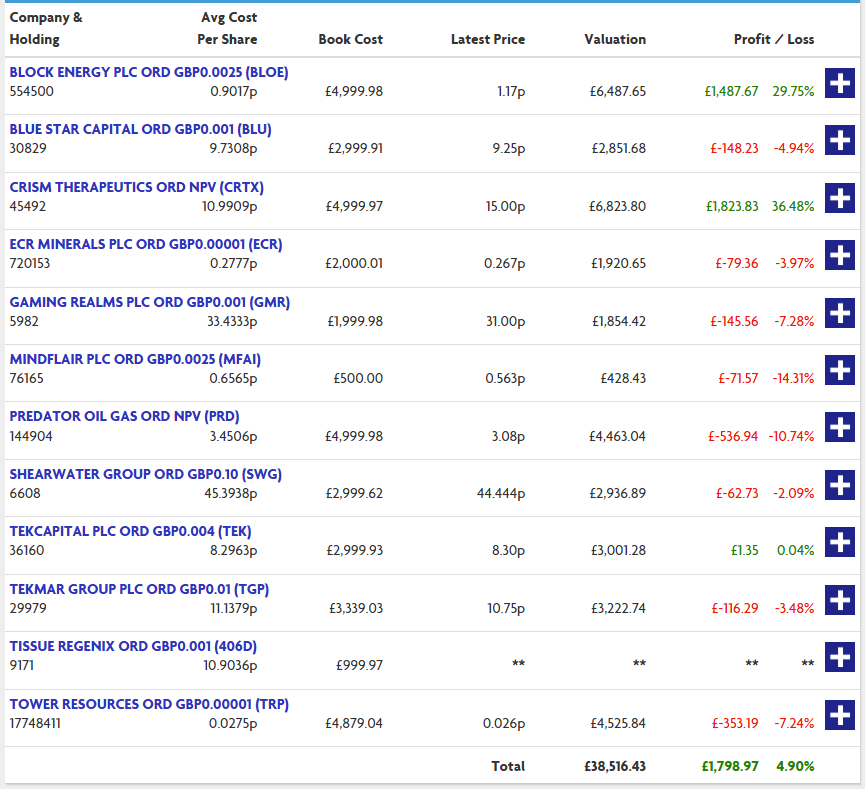Open BLUE STAR CAPITAL (BLU) link

click(x=141, y=129)
